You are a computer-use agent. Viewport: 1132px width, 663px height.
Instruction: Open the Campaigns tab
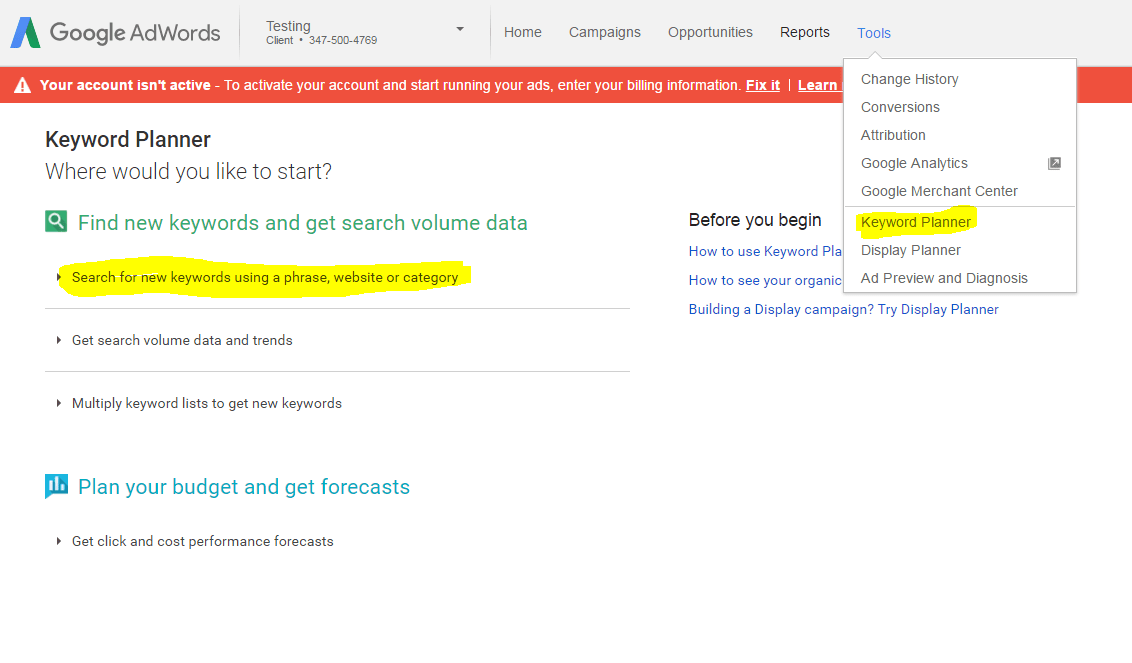(x=605, y=32)
